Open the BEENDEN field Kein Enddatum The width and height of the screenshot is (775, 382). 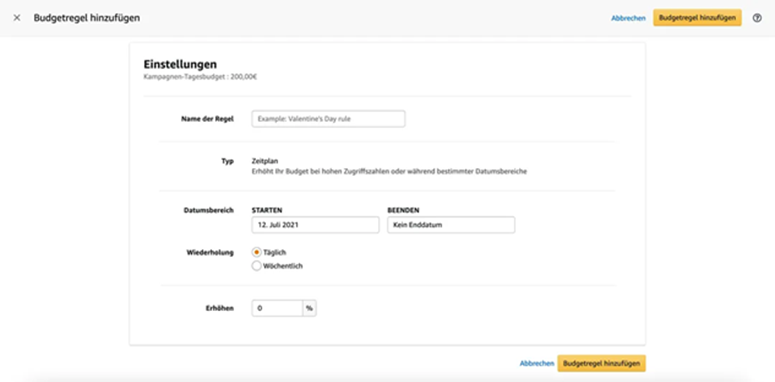tap(451, 225)
